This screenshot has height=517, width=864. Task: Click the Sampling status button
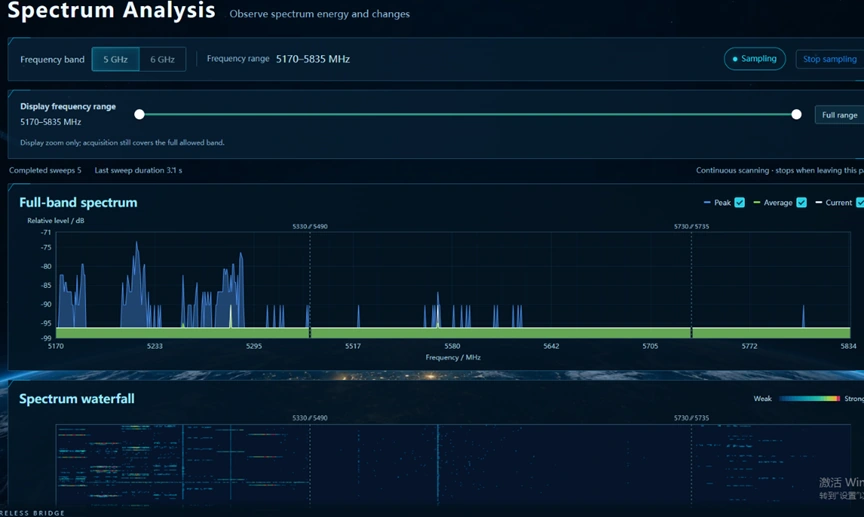click(x=754, y=58)
